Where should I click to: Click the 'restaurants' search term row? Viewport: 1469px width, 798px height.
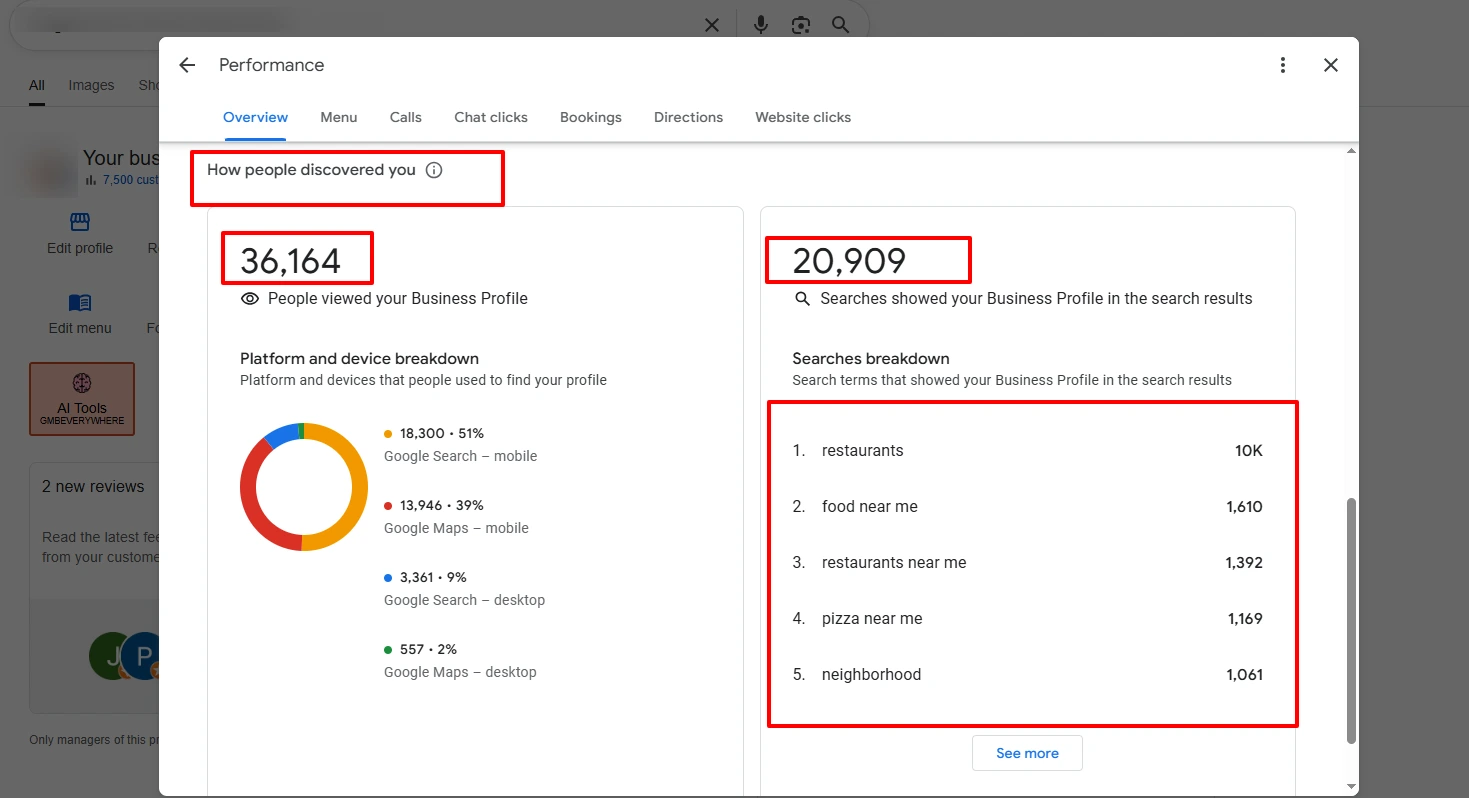click(1028, 451)
